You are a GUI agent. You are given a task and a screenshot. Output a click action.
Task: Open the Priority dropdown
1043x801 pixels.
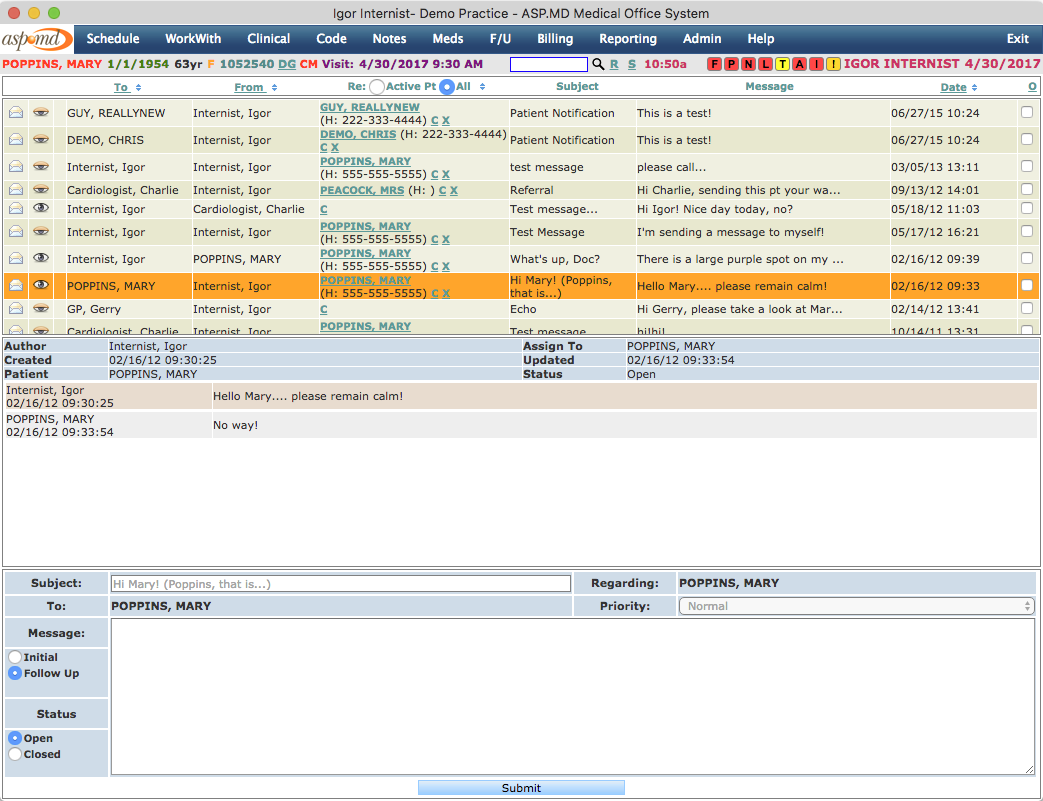[856, 606]
